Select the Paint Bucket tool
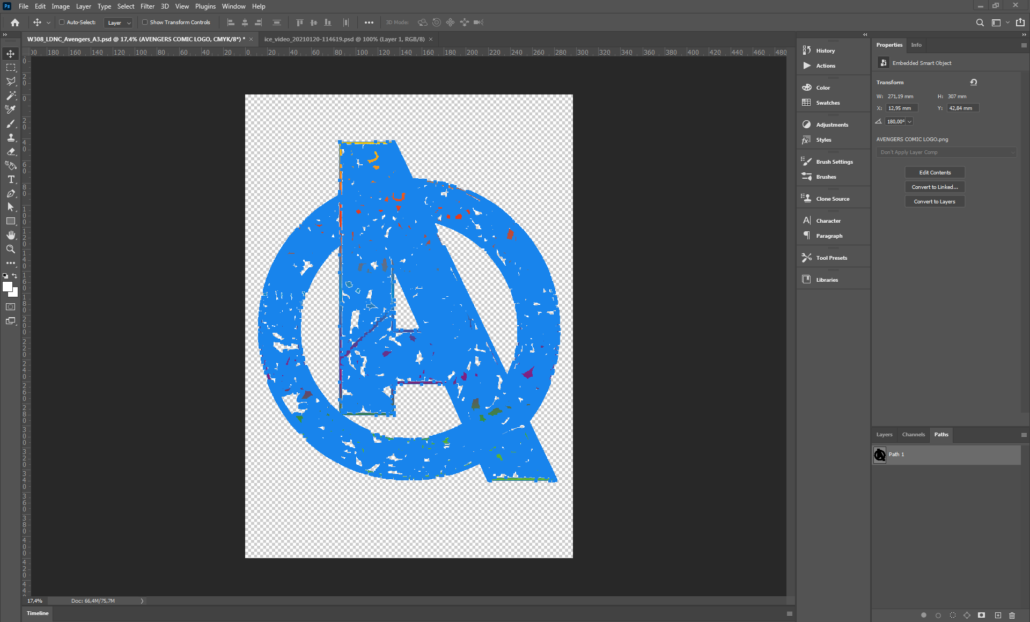 [11, 166]
